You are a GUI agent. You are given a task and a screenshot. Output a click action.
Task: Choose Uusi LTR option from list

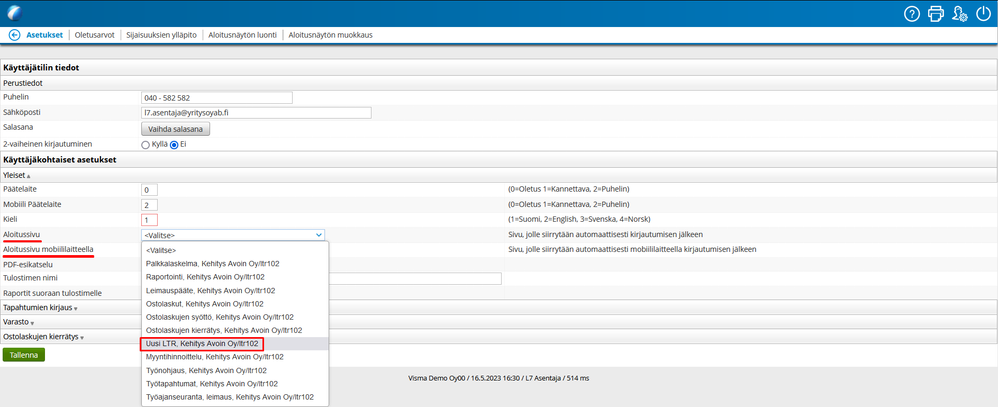(235, 344)
